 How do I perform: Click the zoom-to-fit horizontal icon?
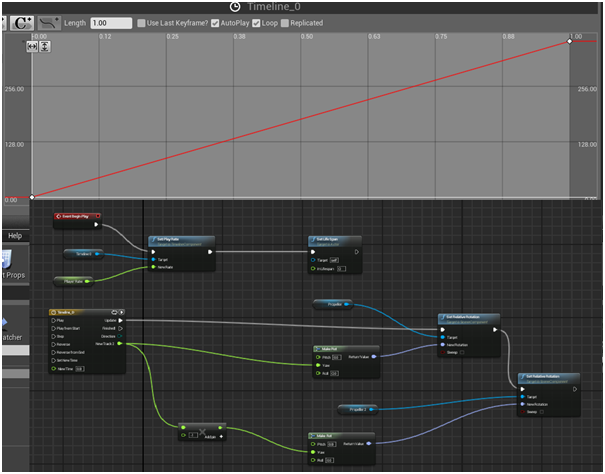(x=32, y=47)
